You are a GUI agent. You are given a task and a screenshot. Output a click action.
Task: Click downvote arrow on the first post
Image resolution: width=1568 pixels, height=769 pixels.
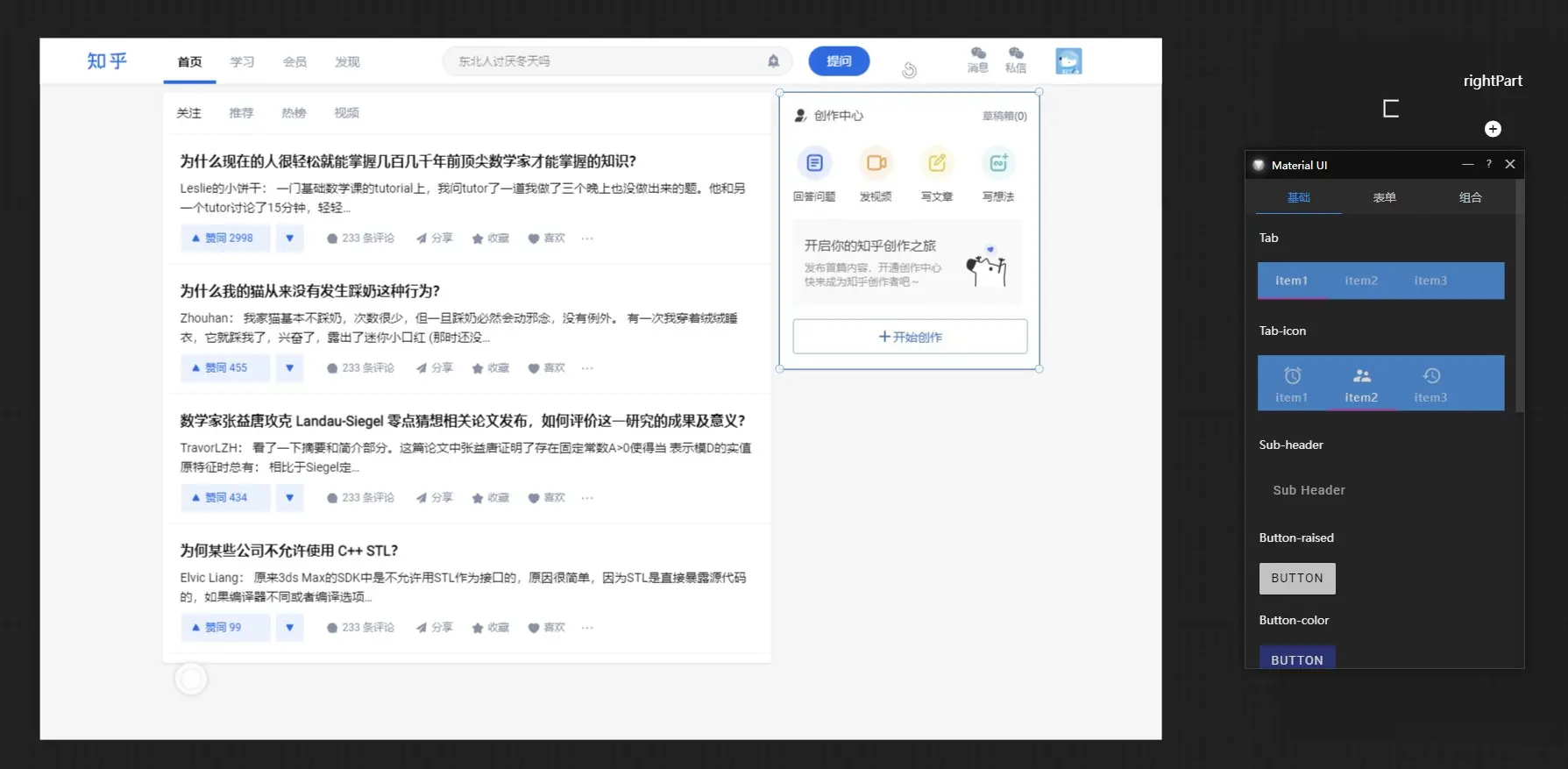tap(289, 239)
